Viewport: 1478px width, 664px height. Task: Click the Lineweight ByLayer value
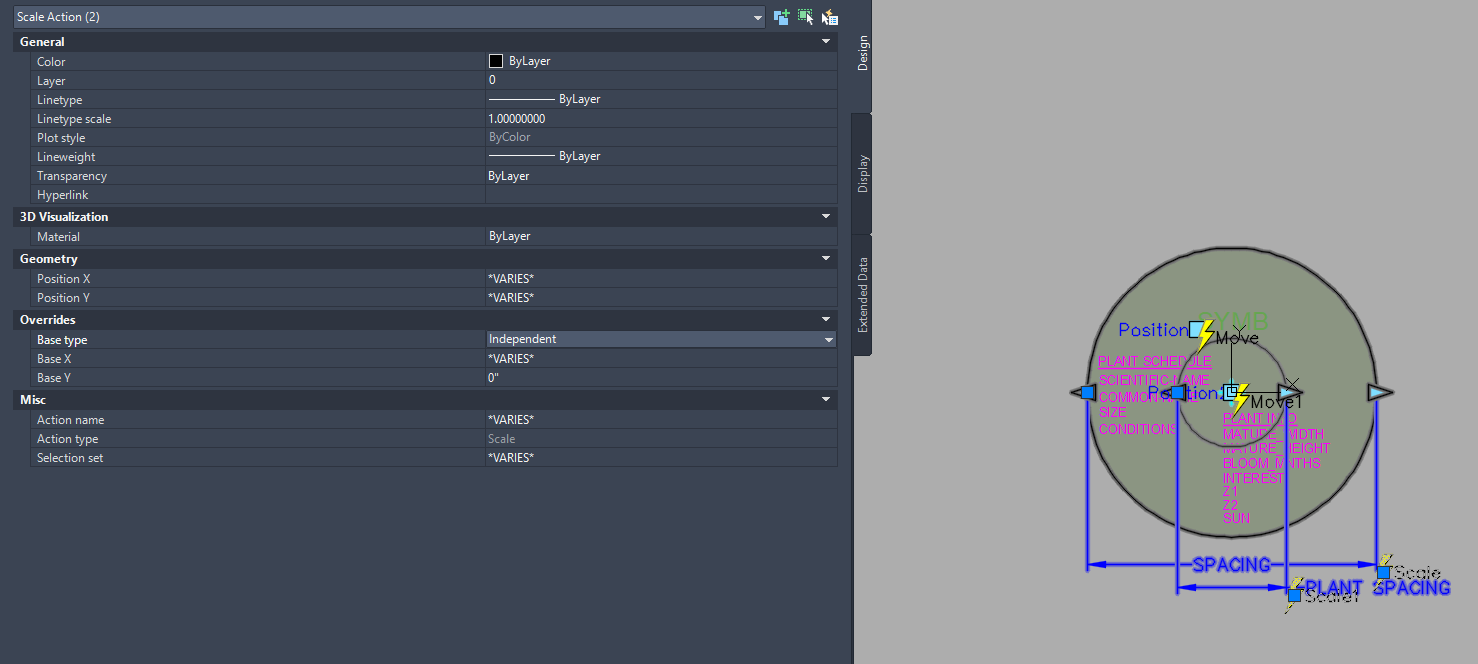pos(661,156)
